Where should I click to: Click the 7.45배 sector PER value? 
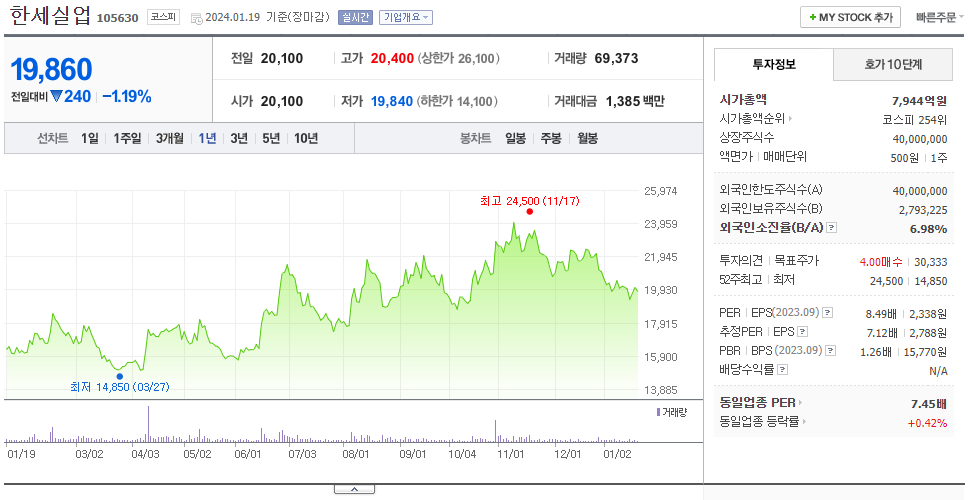[929, 404]
